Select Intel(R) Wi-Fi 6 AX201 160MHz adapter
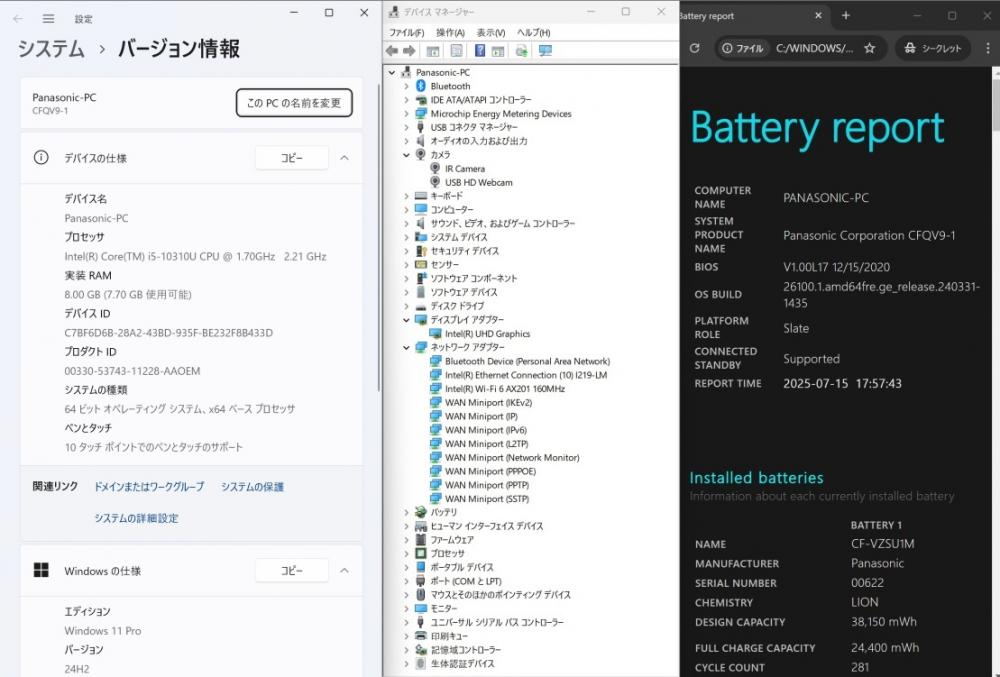This screenshot has width=1000, height=677. (504, 389)
